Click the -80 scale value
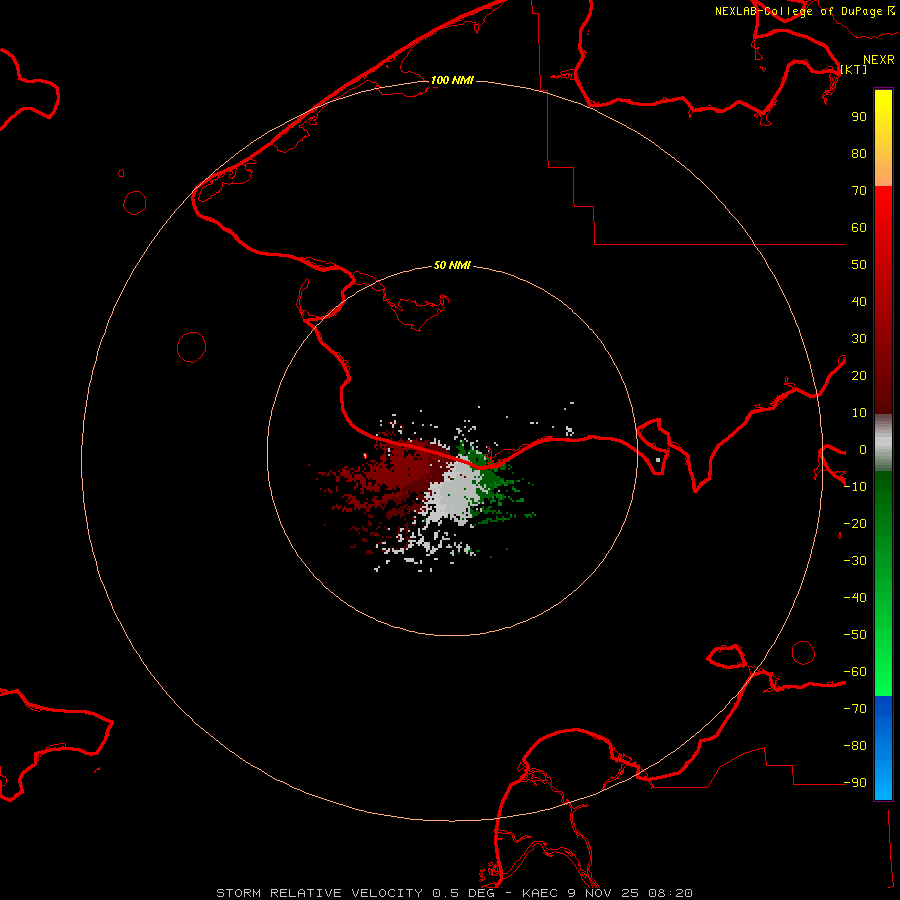The height and width of the screenshot is (900, 900). coord(855,746)
